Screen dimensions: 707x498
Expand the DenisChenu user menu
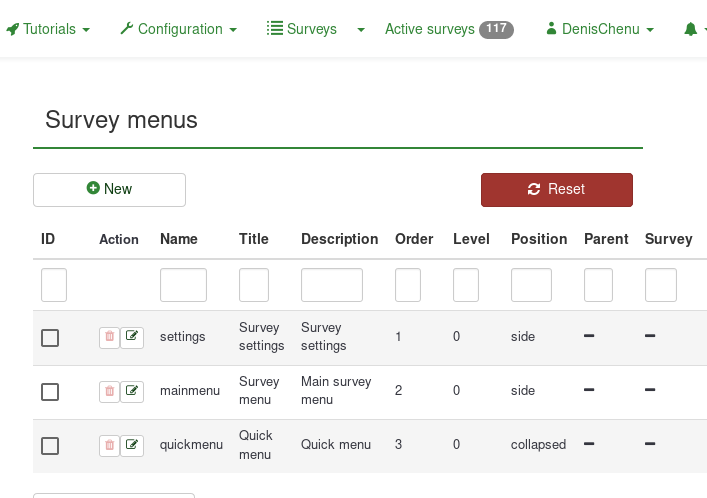tap(600, 30)
